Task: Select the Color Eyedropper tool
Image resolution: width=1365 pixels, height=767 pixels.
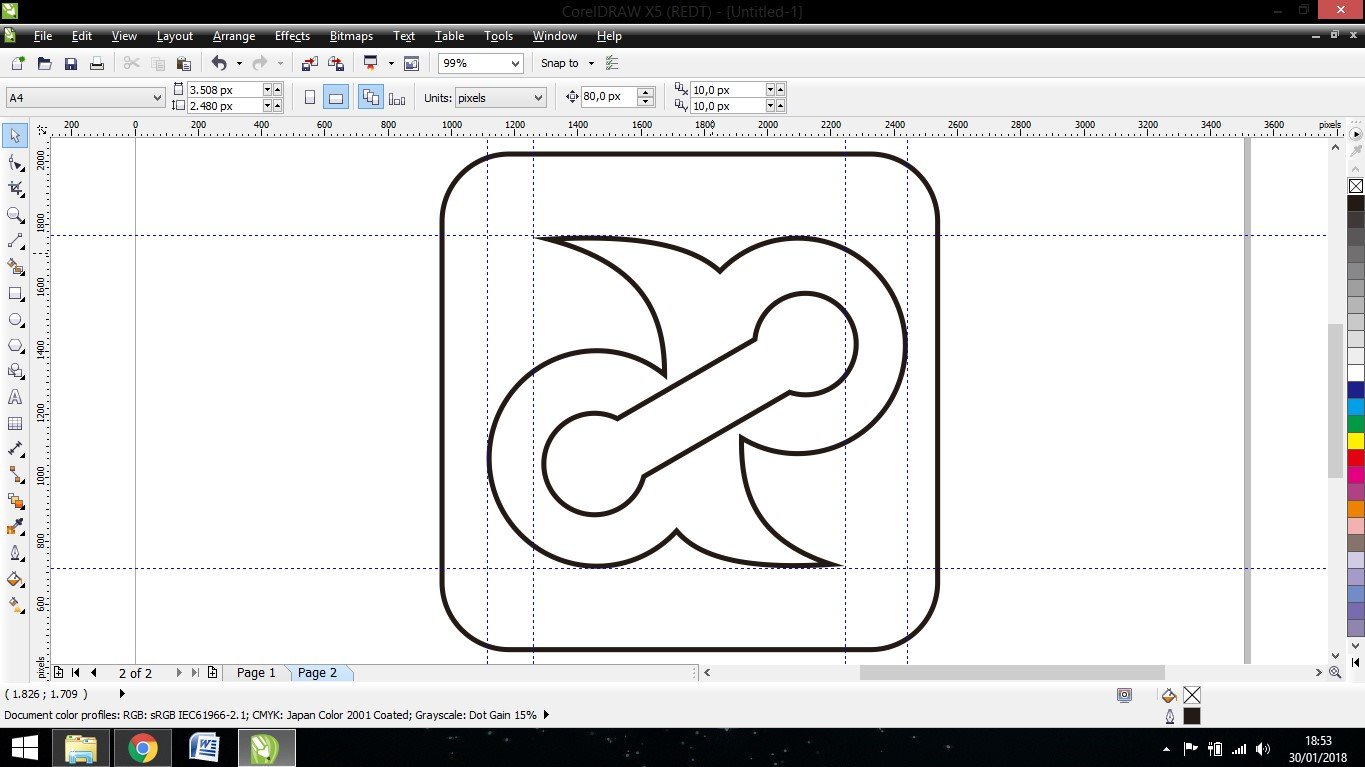Action: coord(15,527)
